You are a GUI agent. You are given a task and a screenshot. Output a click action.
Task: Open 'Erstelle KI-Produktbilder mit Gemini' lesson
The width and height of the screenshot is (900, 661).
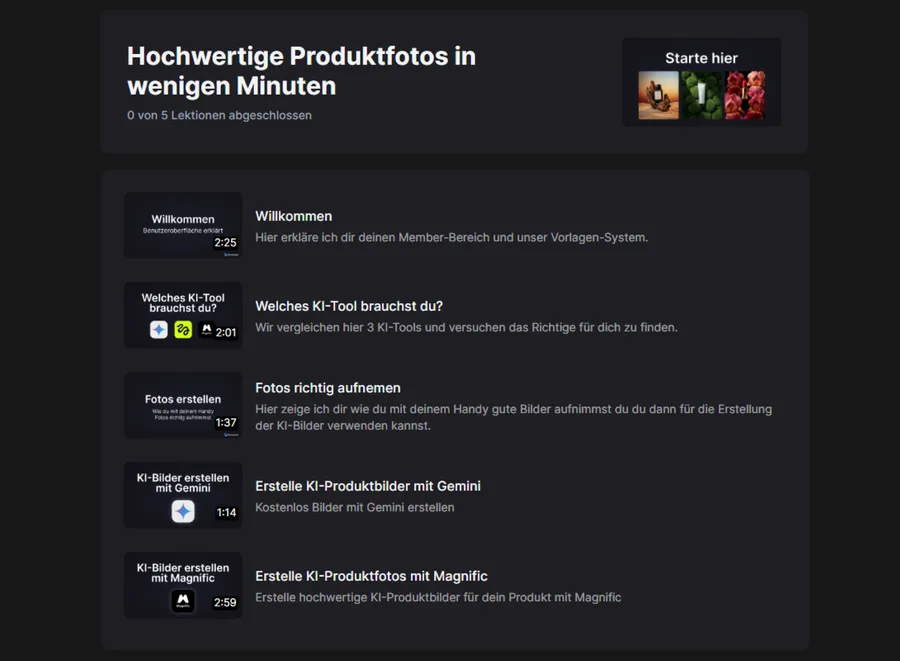[368, 486]
